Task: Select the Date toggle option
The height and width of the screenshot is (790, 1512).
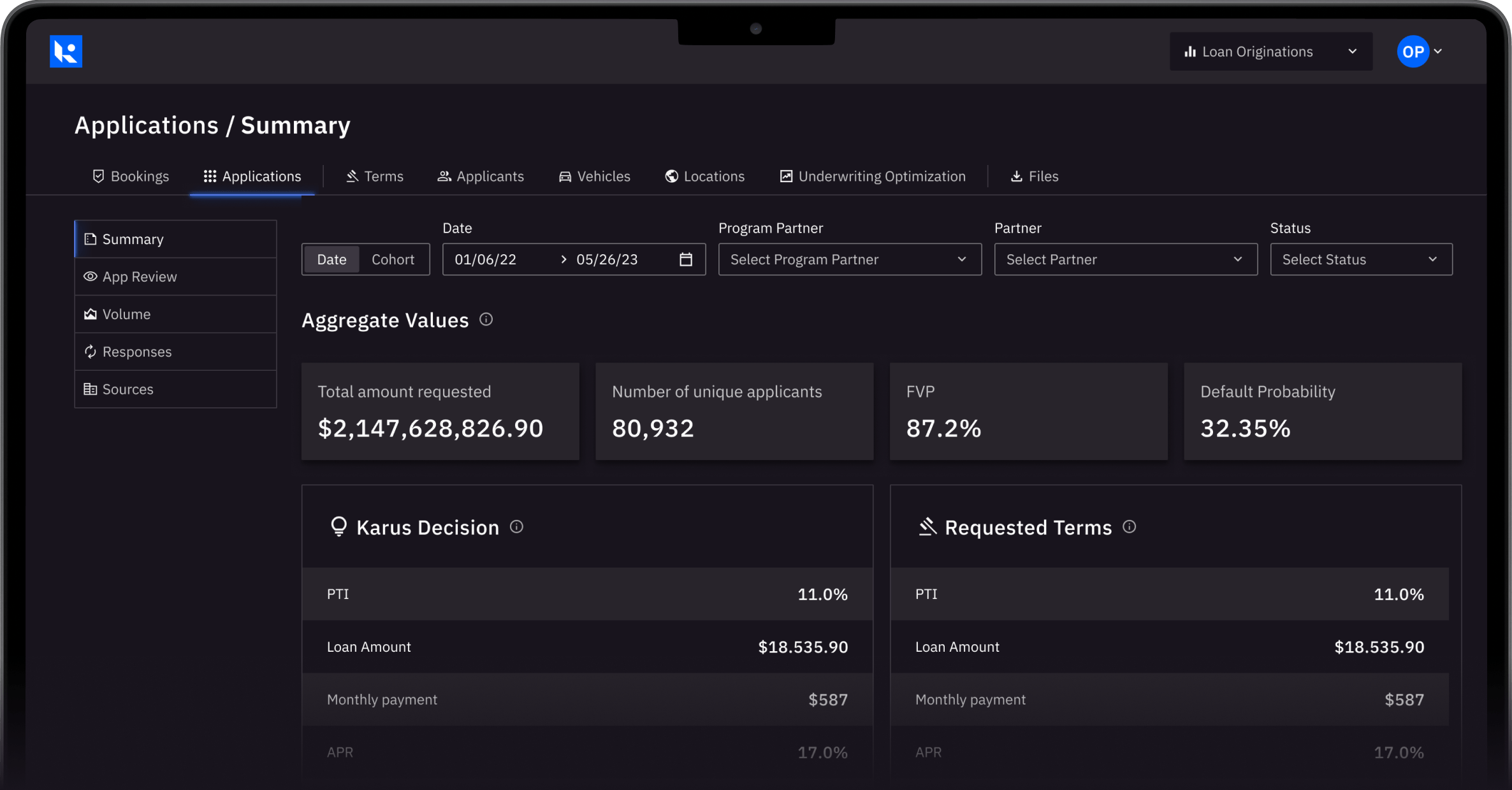Action: pos(331,259)
